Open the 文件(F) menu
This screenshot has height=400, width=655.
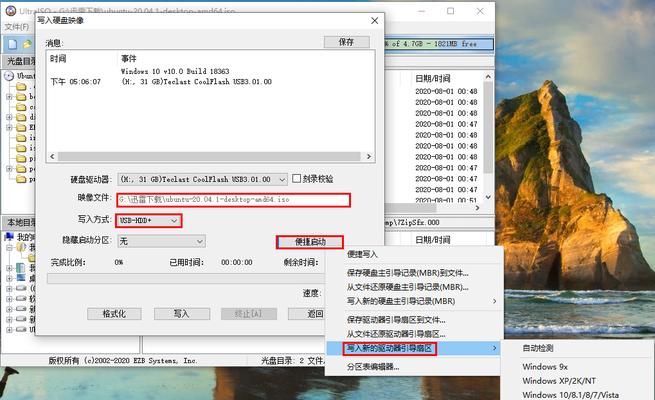click(17, 27)
